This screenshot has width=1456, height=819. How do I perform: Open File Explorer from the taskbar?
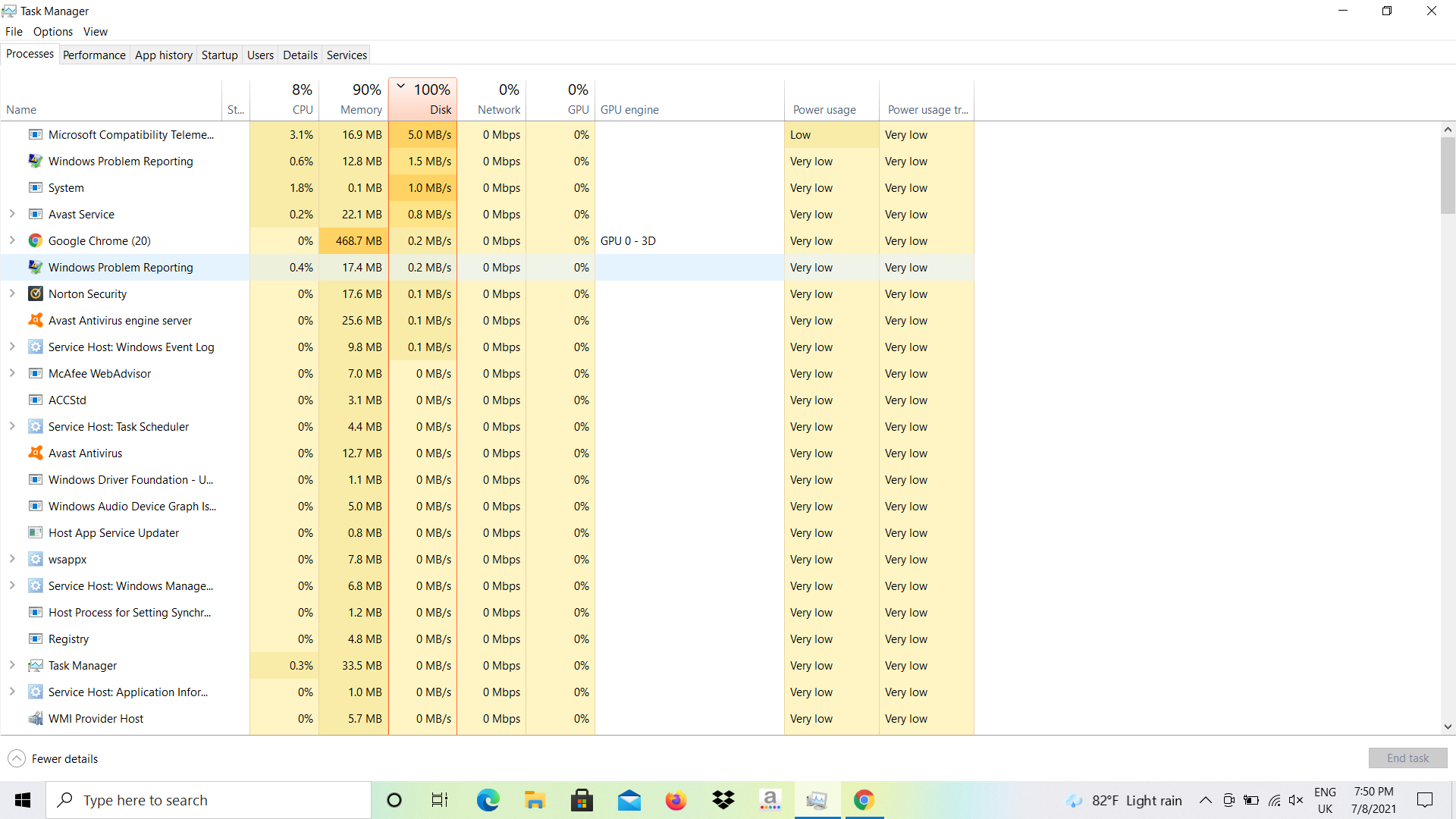535,800
